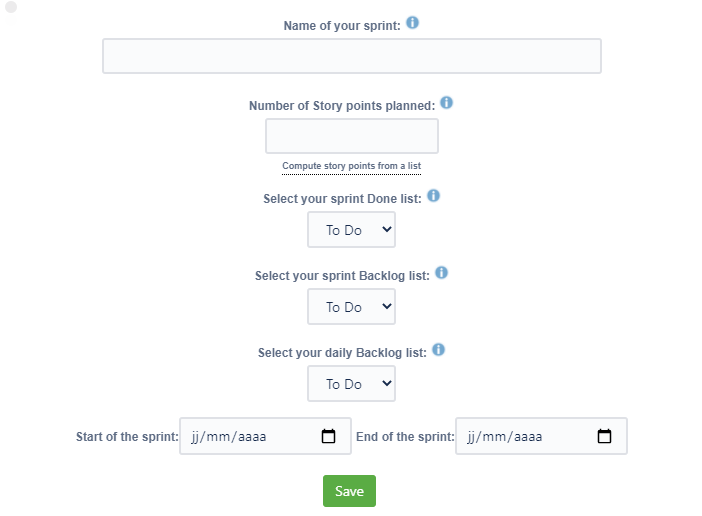Focus the sprint name text field
702x516 pixels.
[x=351, y=56]
